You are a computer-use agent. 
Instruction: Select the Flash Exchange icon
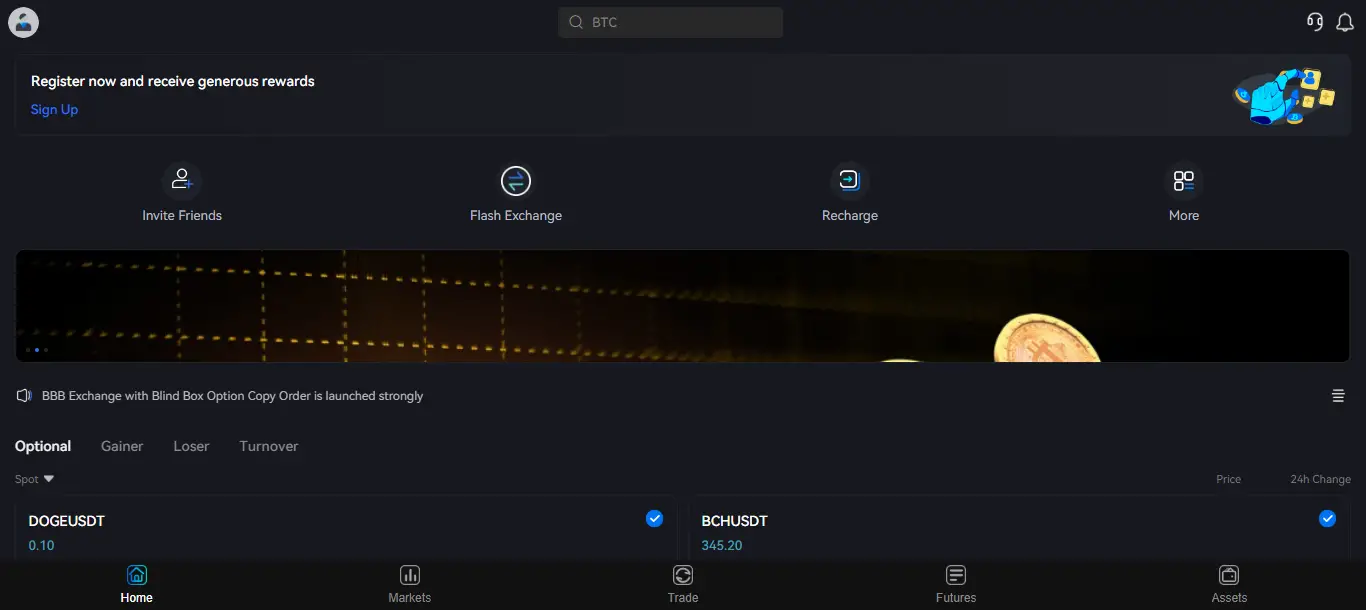coord(516,181)
